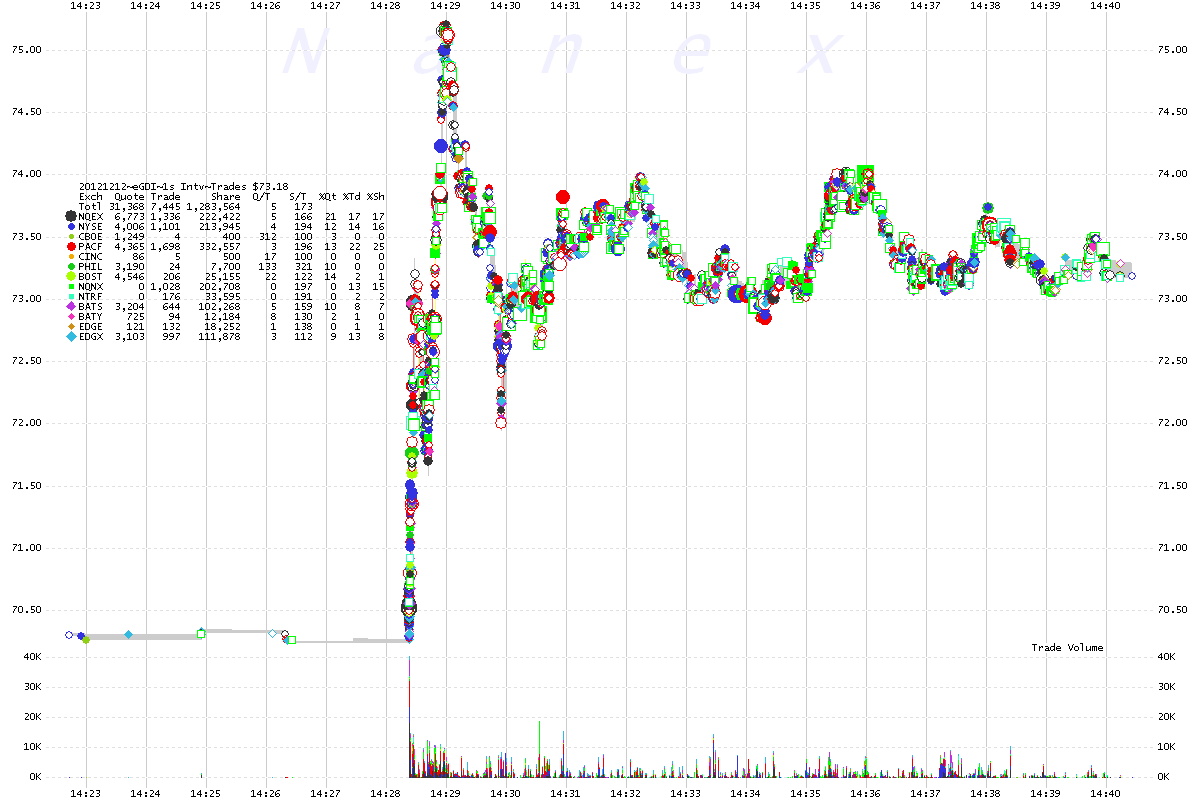The image size is (1200, 800).
Task: Click the pink diamond BATY marker
Action: point(70,316)
